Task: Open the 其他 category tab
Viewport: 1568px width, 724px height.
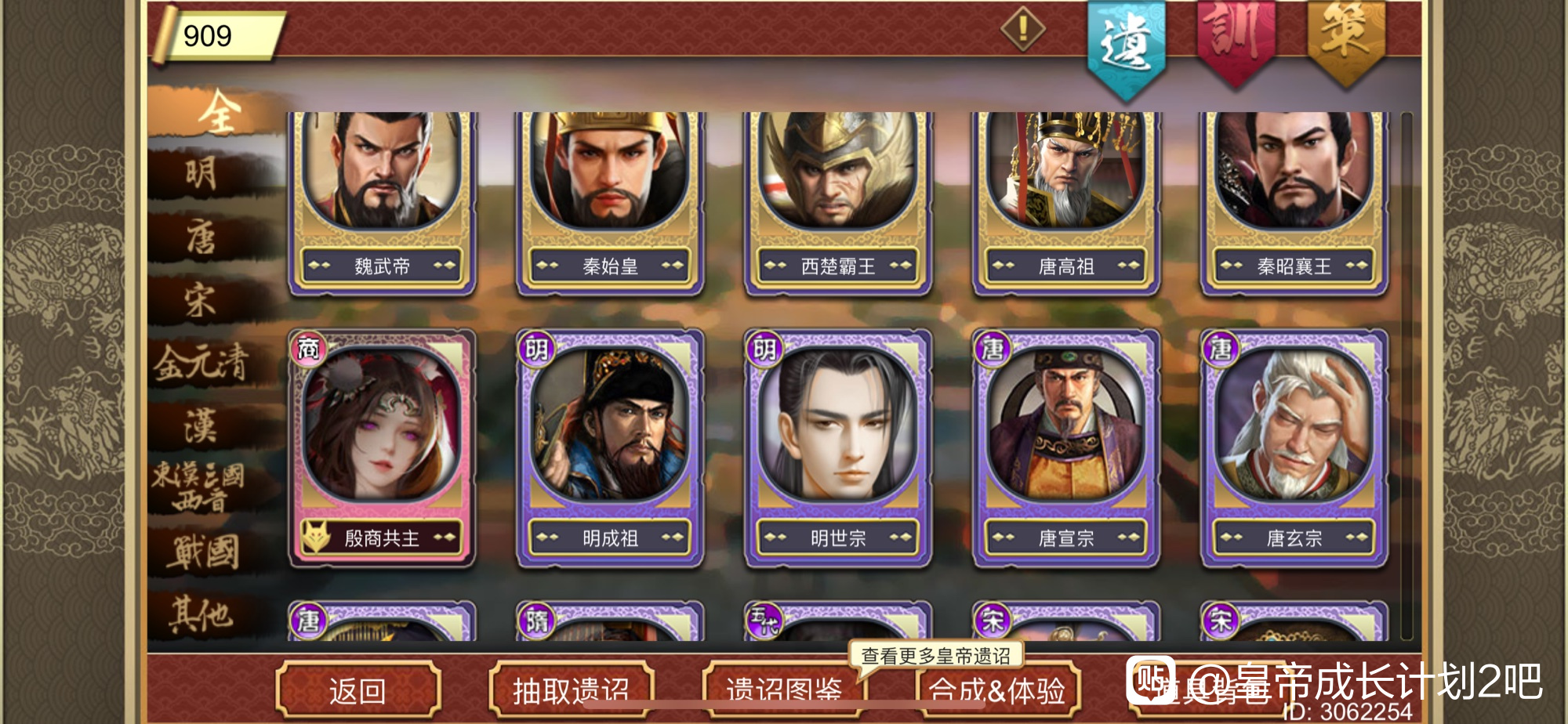Action: tap(201, 614)
